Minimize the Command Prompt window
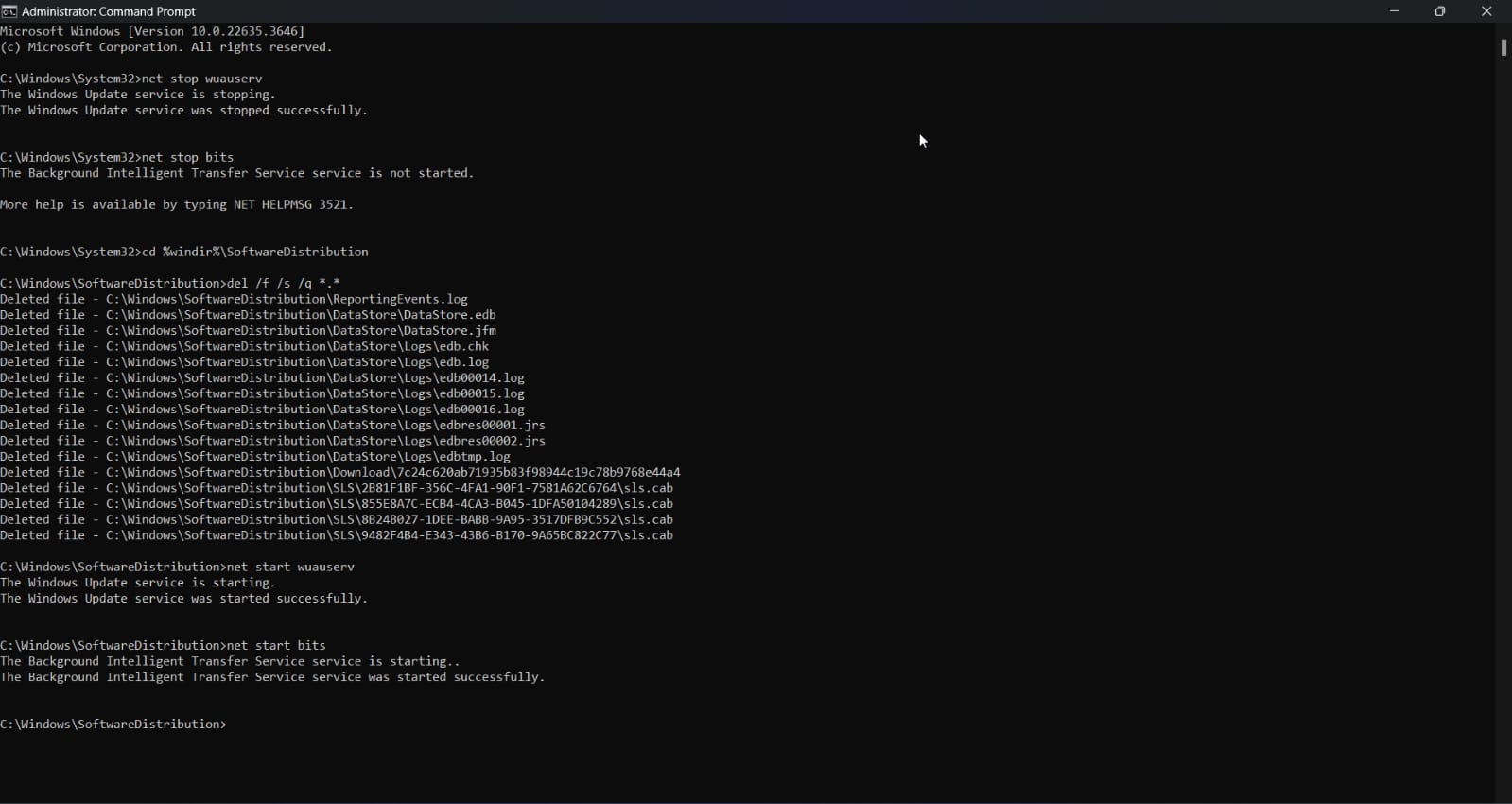Viewport: 1512px width, 804px height. point(1395,11)
